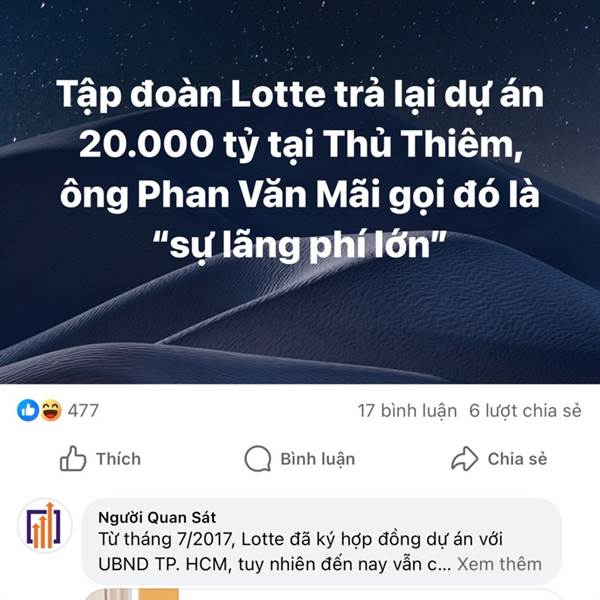This screenshot has height=600, width=600.
Task: Select the Chia sẻ text label
Action: (x=517, y=459)
